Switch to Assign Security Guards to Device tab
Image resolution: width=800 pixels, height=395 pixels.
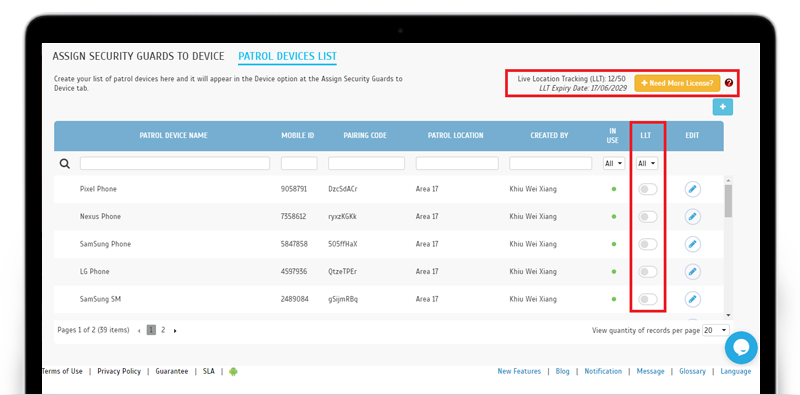(138, 56)
